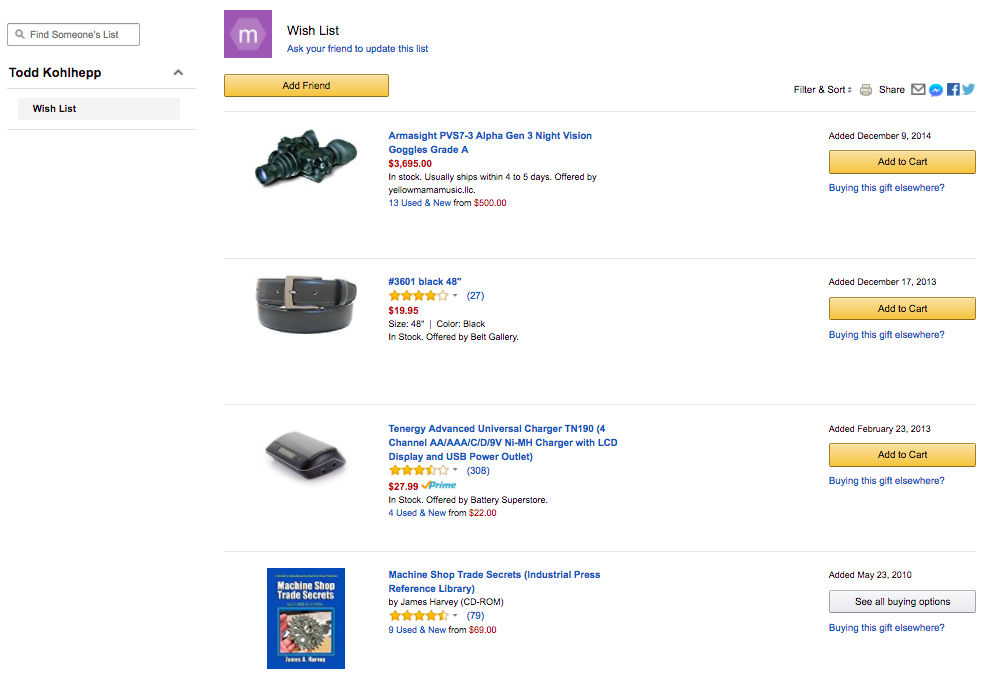Print the wish list using the printer icon
This screenshot has height=690, width=989.
[x=865, y=89]
